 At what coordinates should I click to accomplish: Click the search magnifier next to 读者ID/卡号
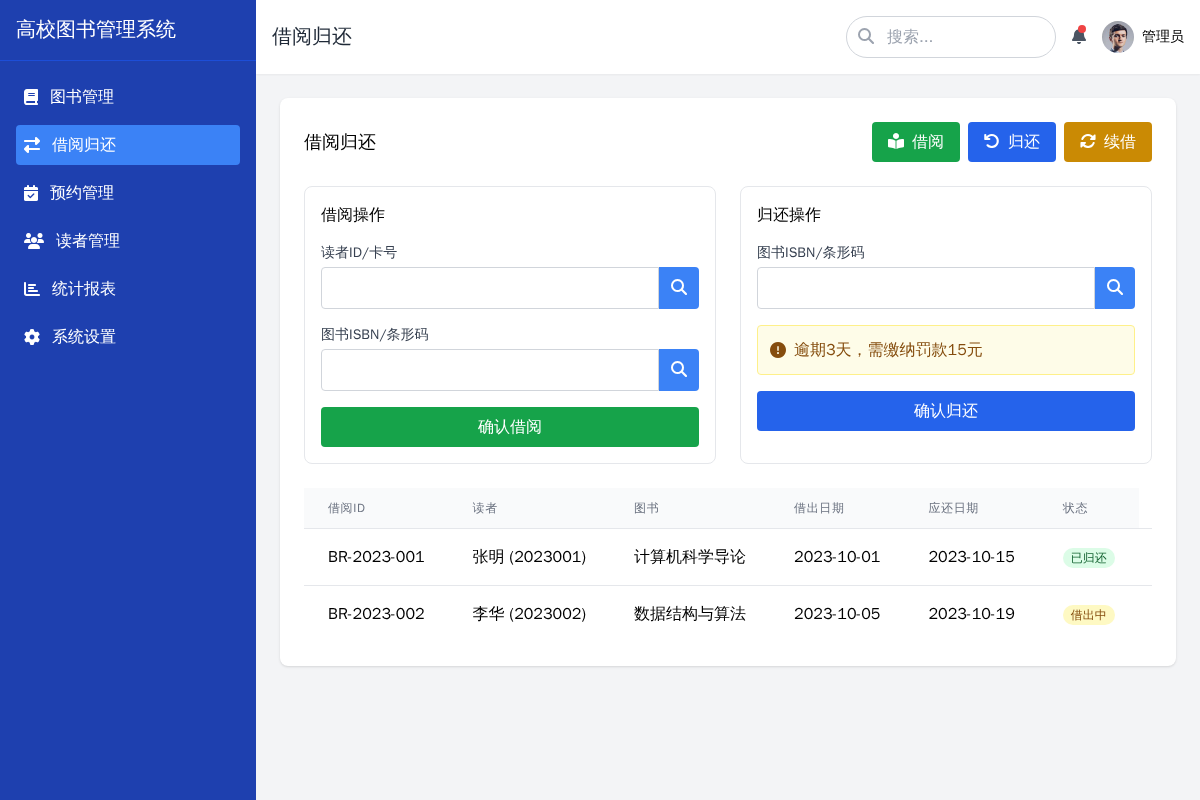[x=679, y=288]
